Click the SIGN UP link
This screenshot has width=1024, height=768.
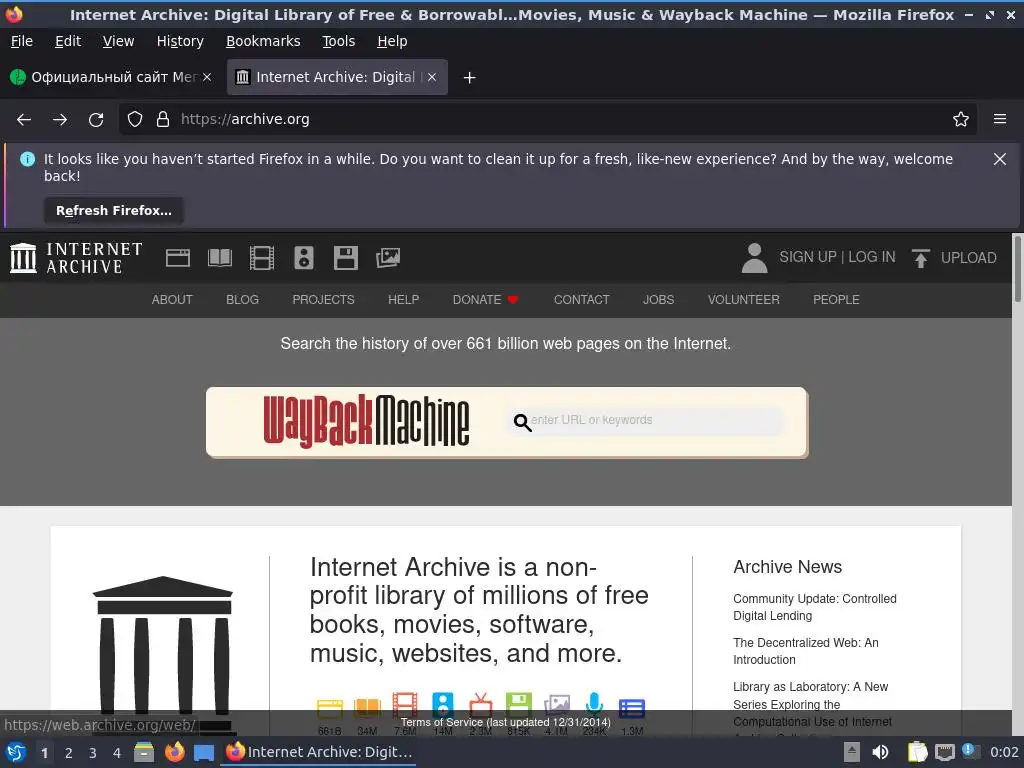coord(807,257)
